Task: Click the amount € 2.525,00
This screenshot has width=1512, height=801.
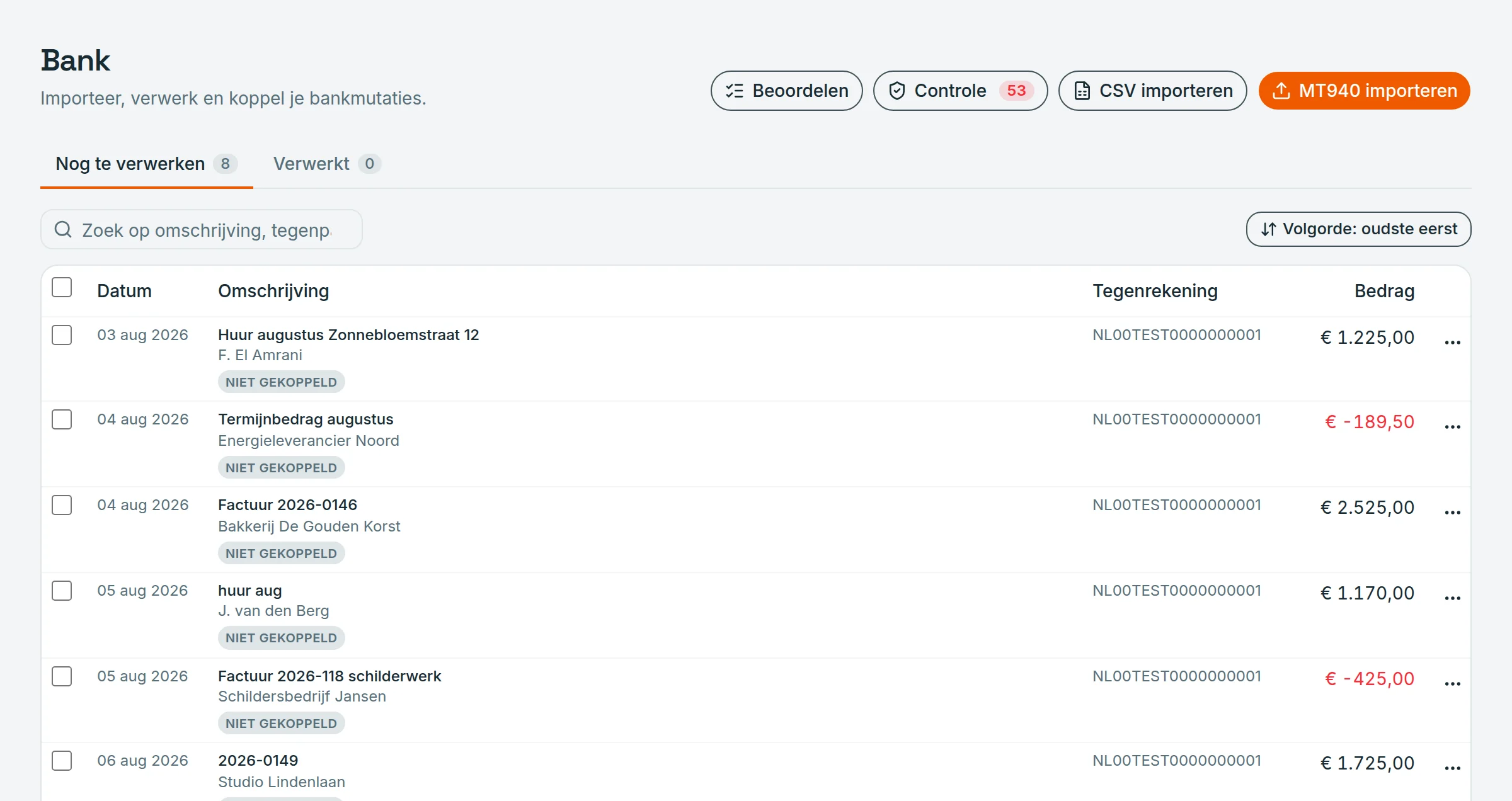Action: 1367,508
